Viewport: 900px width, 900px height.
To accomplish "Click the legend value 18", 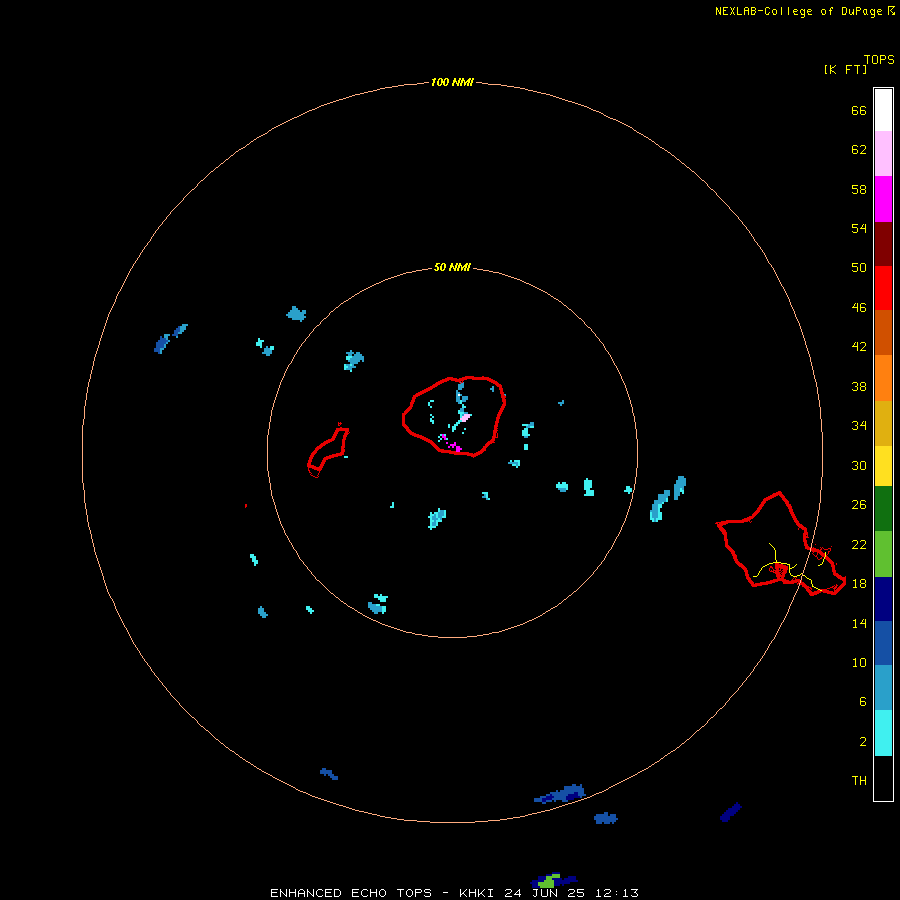I will pos(859,584).
